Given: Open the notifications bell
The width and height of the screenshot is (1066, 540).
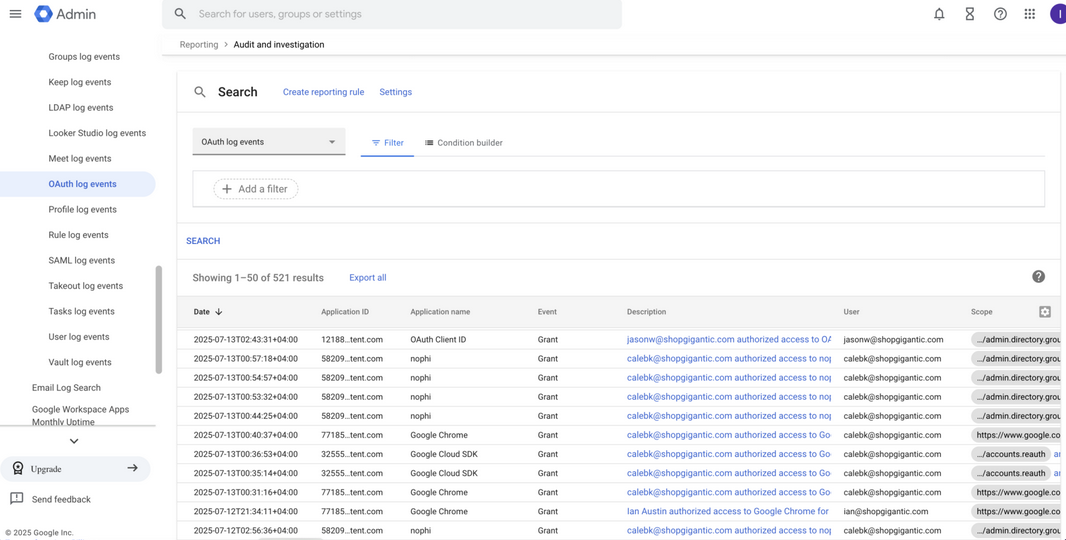Looking at the screenshot, I should (939, 14).
